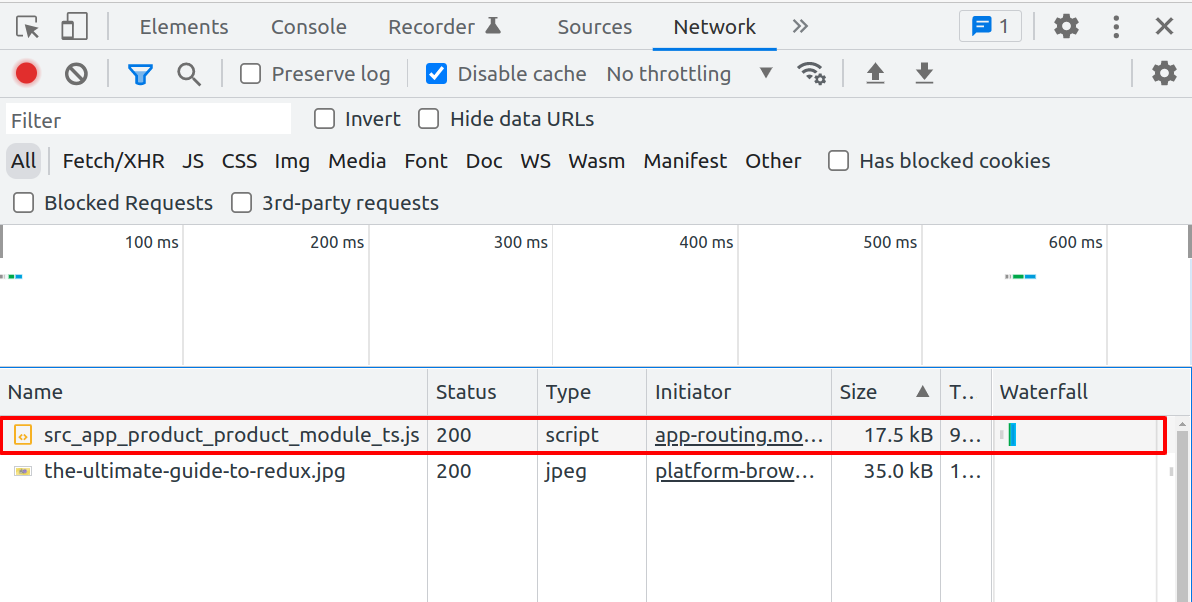Open DevTools main settings gear
The width and height of the screenshot is (1192, 602).
coord(1066,27)
